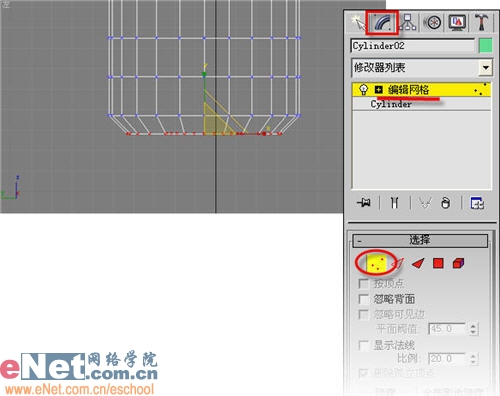Open Configure Modifier Sets icon

tap(477, 203)
